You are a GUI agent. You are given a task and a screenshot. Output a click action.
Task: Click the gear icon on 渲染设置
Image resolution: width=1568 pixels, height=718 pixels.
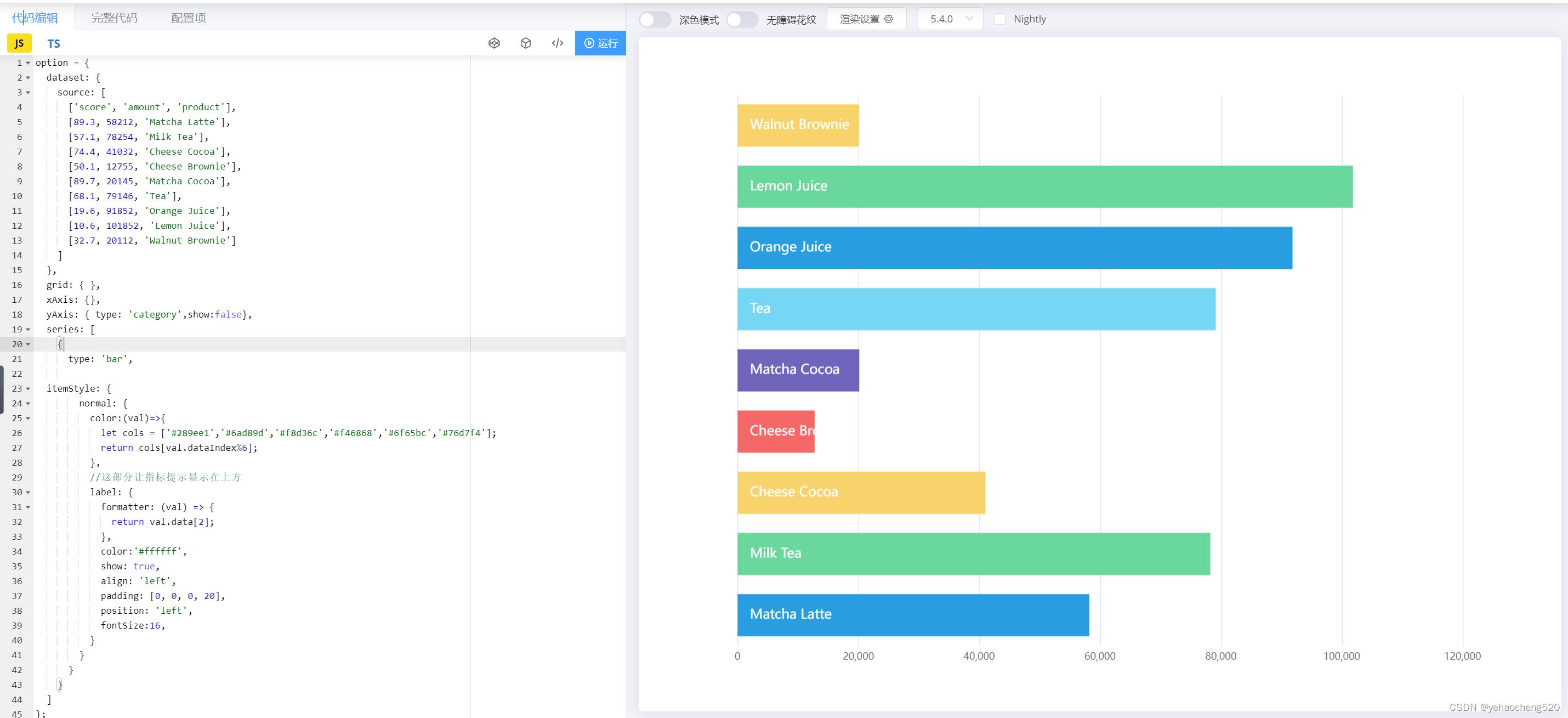tap(890, 19)
